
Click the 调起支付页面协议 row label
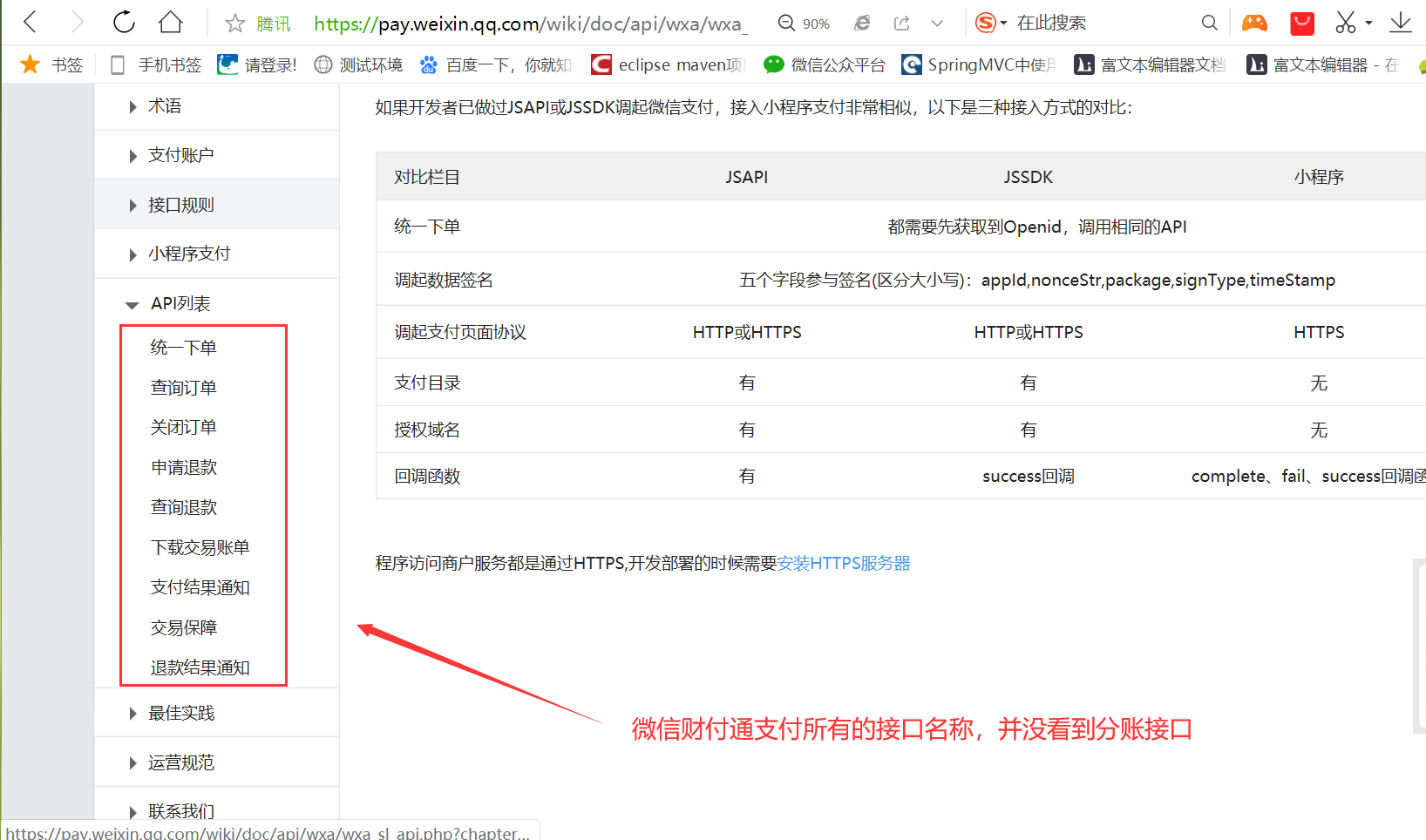click(x=460, y=332)
